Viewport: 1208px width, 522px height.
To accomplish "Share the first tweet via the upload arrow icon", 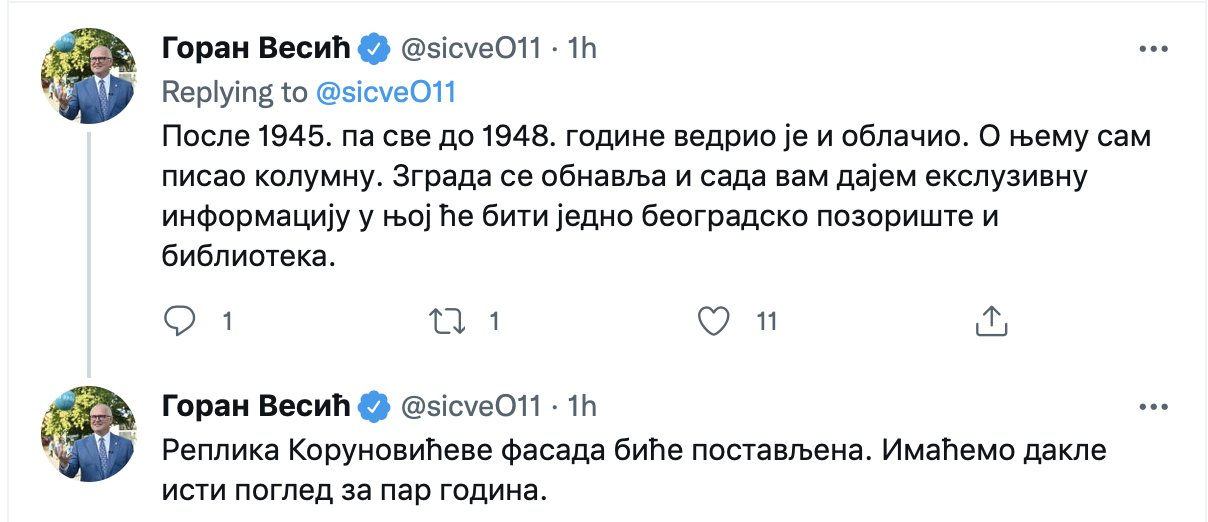I will click(988, 321).
